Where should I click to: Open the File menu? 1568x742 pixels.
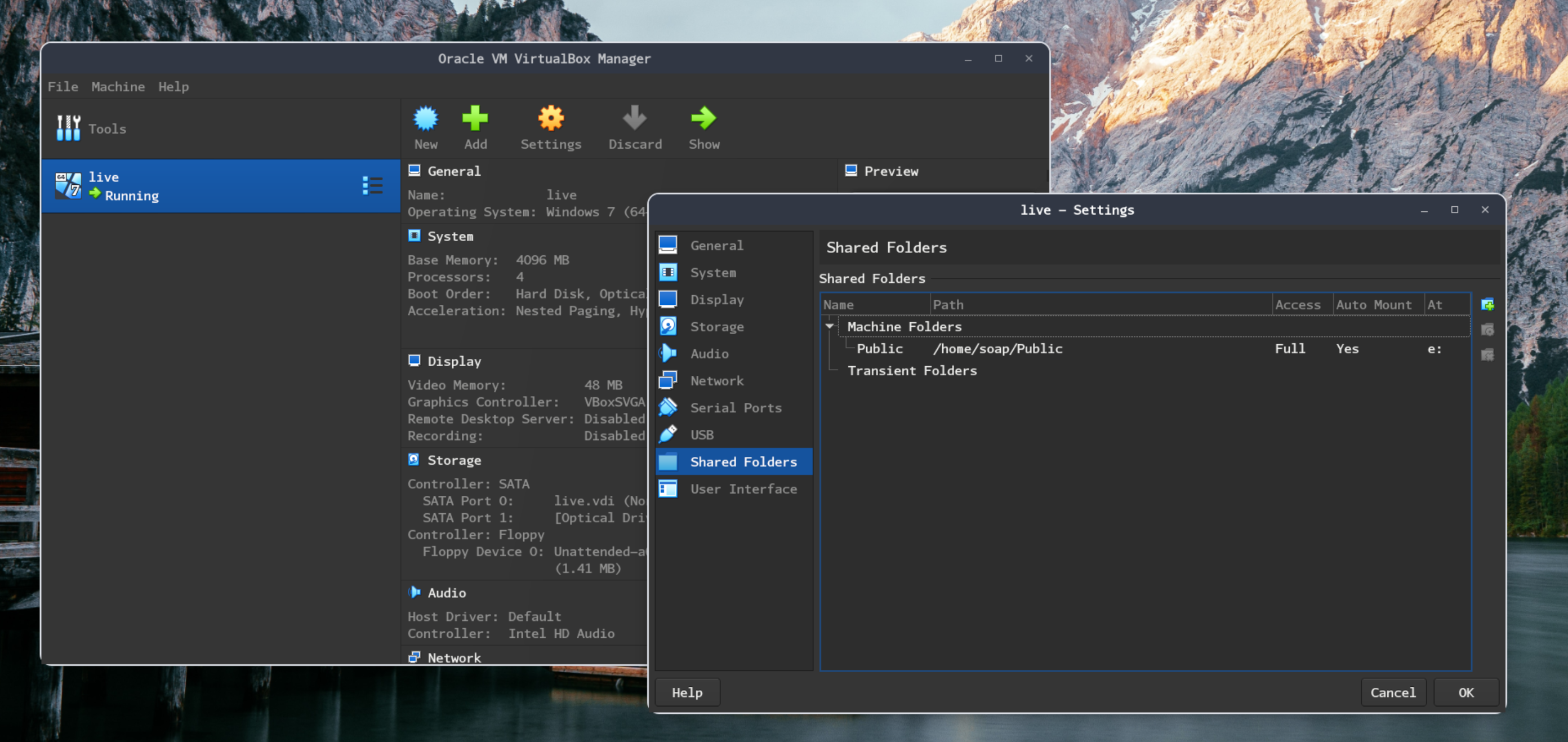tap(63, 86)
